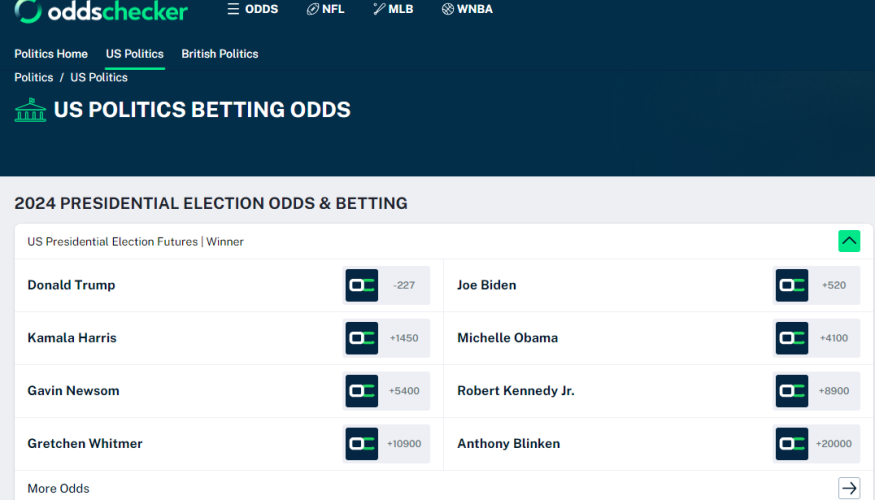Click Joe Biden's odds comparison icon
875x500 pixels.
pyautogui.click(x=791, y=285)
